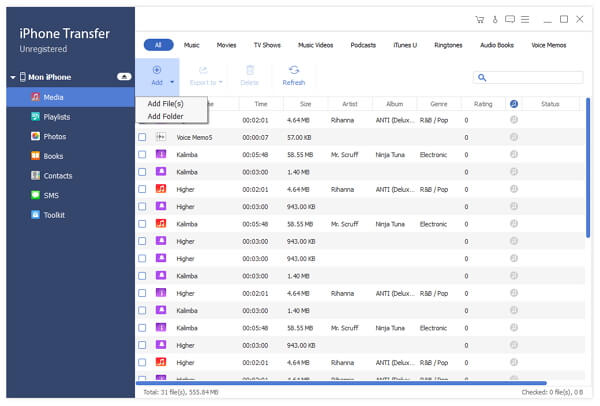This screenshot has height=406, width=600.
Task: Check the last Kalimba 58.55 MB row checkbox
Action: (x=142, y=328)
